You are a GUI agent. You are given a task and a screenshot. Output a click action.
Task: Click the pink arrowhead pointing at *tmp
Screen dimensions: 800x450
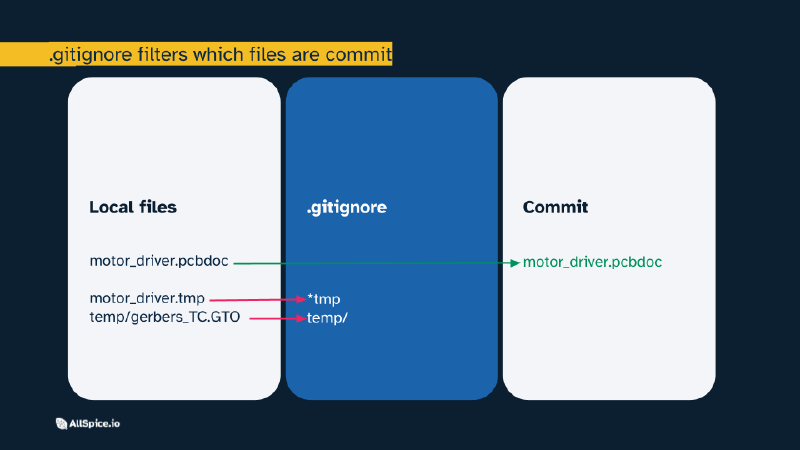[x=301, y=299]
